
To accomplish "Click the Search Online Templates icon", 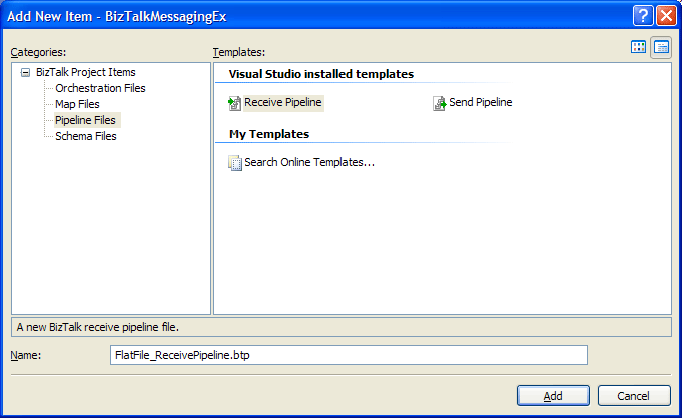I will pos(235,162).
